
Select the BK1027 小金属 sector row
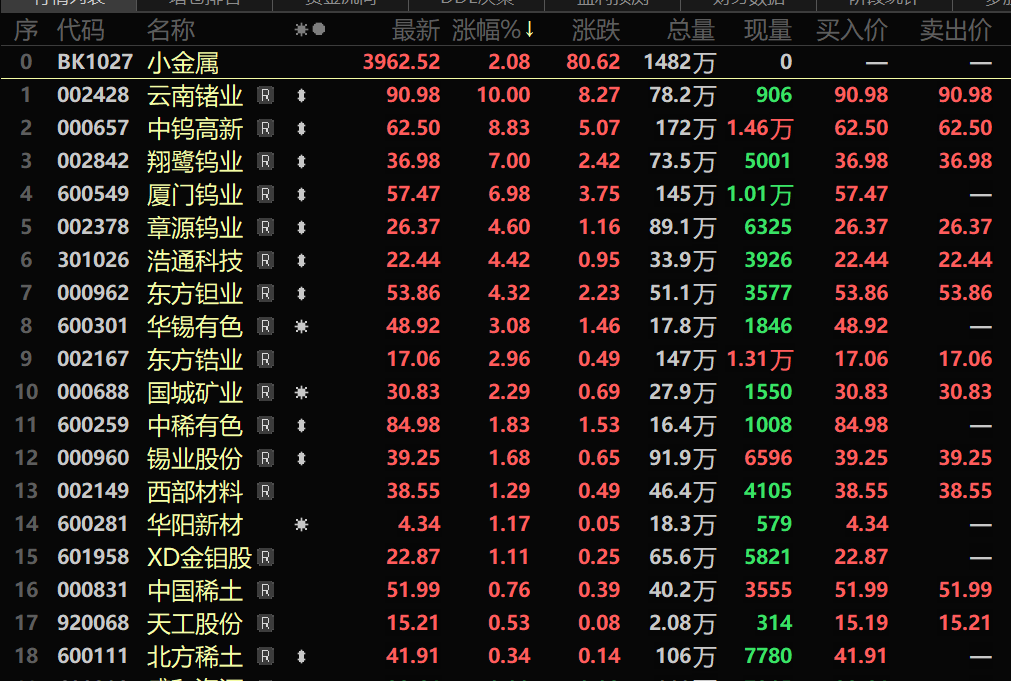tap(506, 63)
